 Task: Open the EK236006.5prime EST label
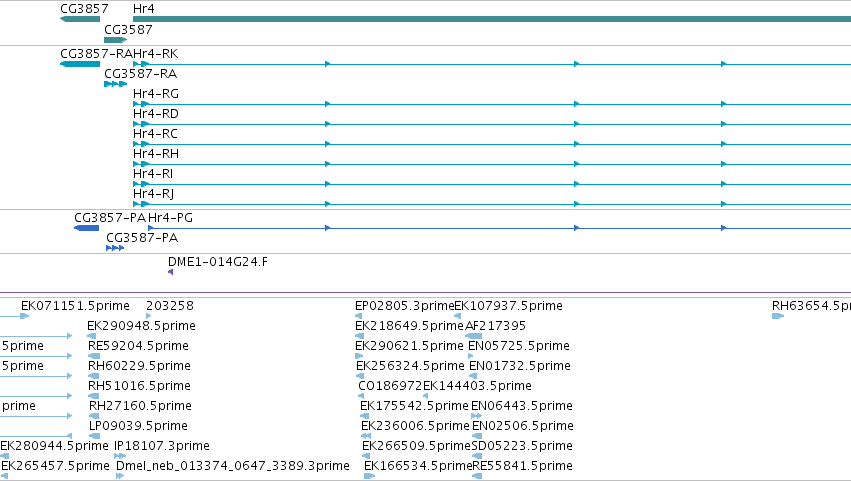[x=415, y=426]
